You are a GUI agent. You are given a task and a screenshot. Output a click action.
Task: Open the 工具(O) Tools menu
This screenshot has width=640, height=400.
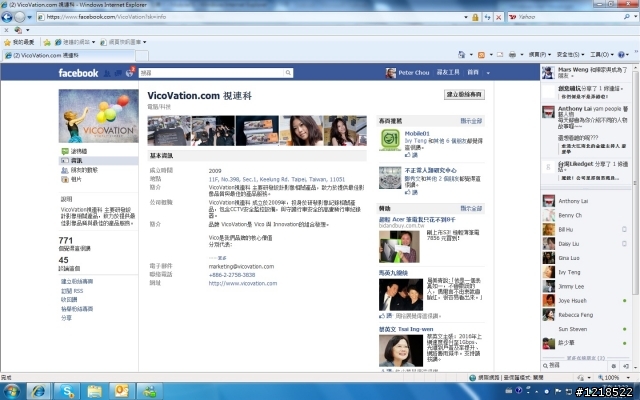pyautogui.click(x=602, y=55)
